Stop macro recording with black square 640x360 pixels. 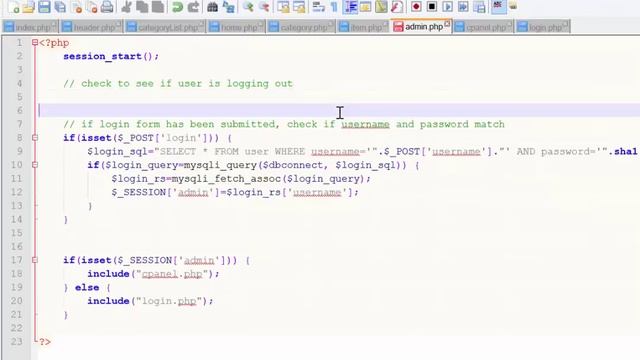pos(432,7)
